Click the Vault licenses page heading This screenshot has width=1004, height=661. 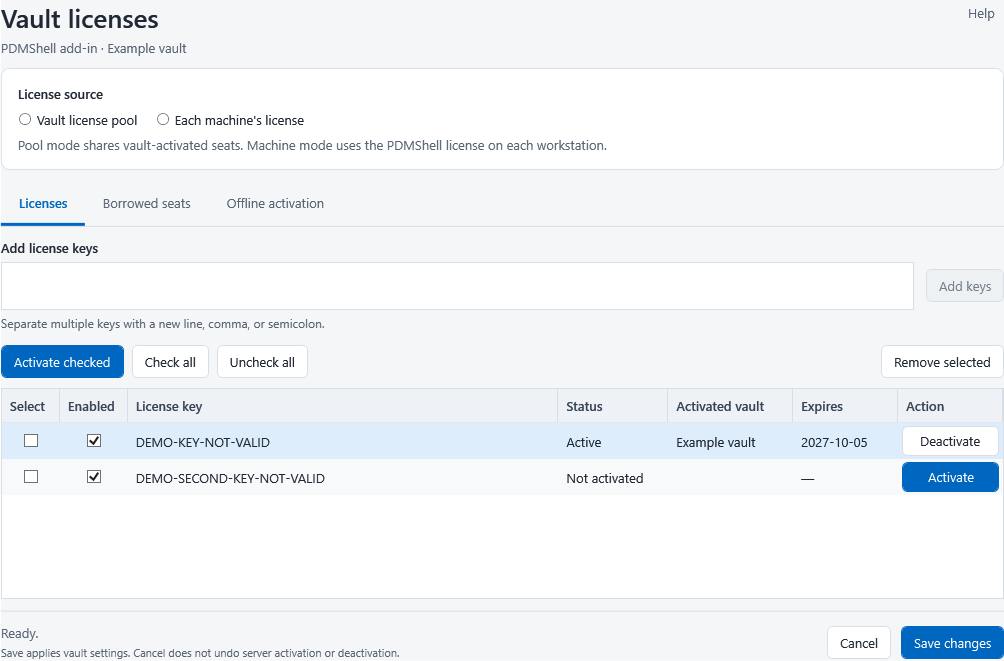[x=80, y=19]
